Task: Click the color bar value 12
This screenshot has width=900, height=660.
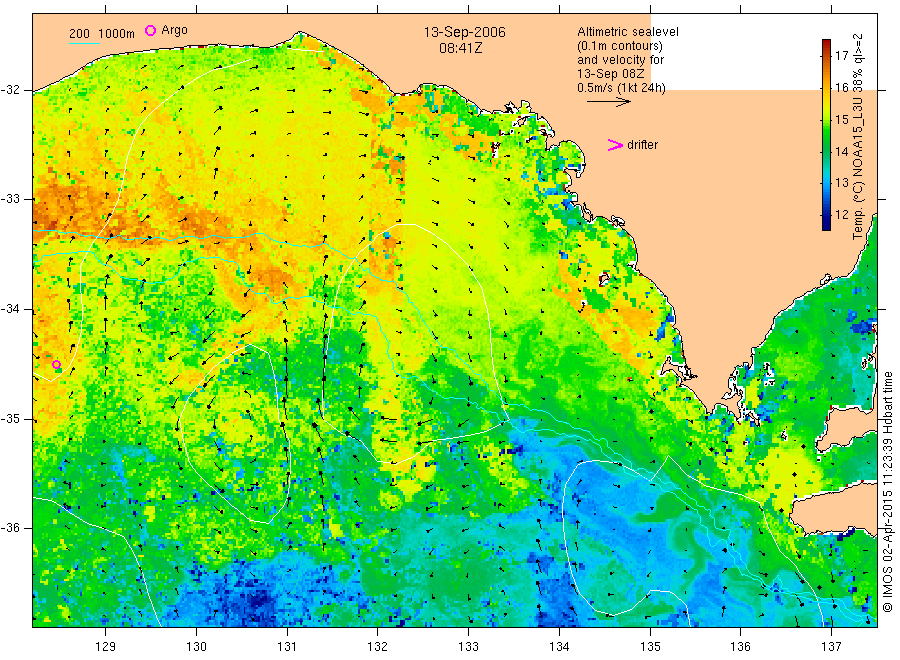Action: pos(841,215)
